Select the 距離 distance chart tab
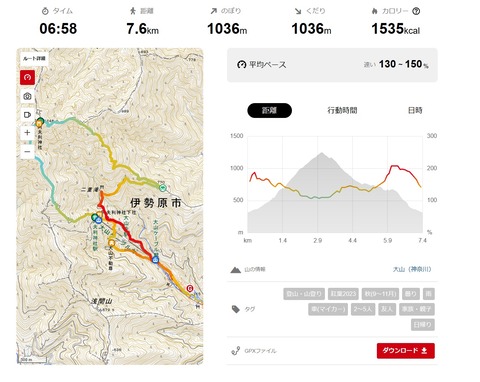This screenshot has width=480, height=382. point(269,110)
